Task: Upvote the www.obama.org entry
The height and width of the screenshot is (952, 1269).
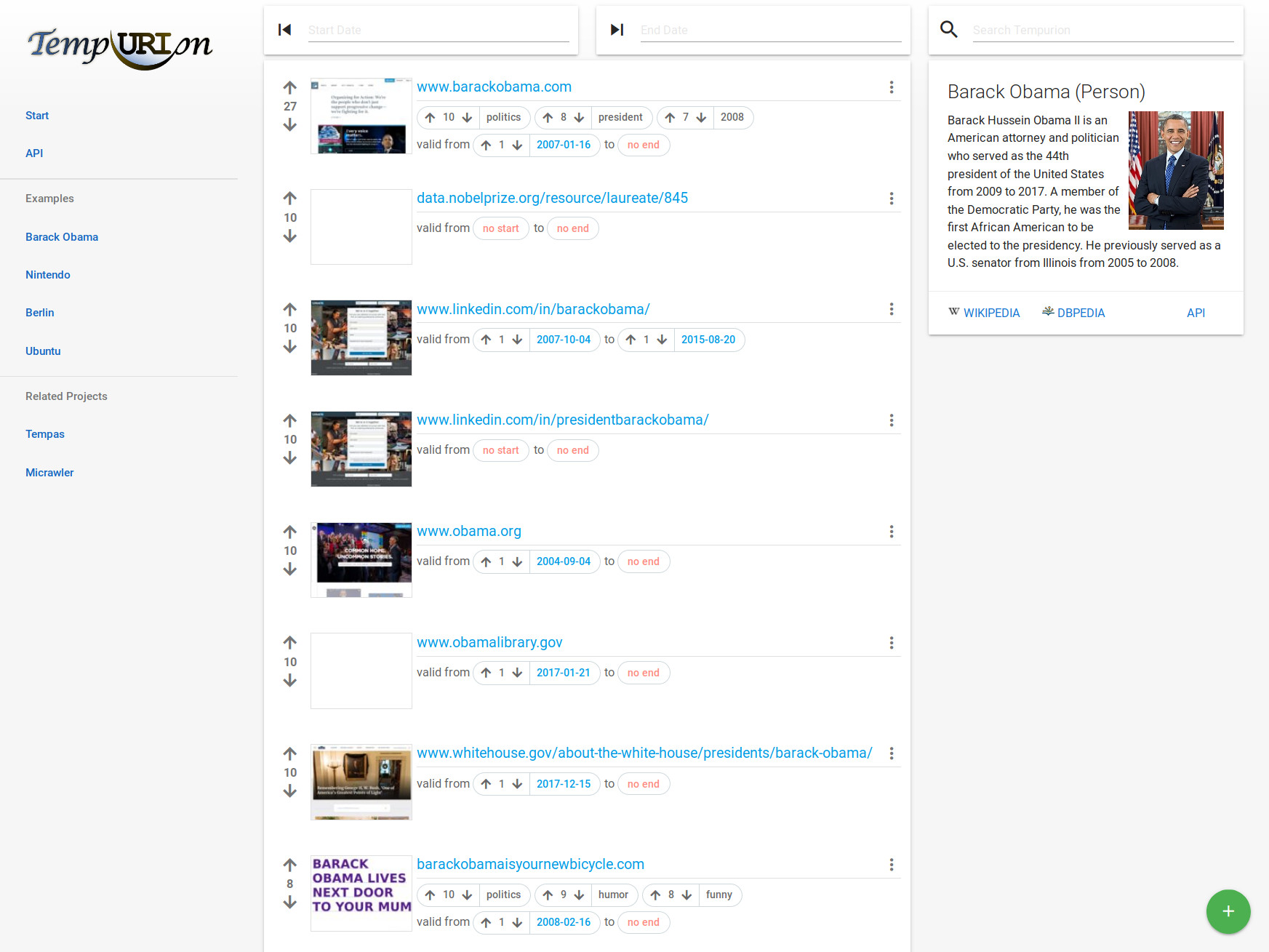Action: pos(290,532)
